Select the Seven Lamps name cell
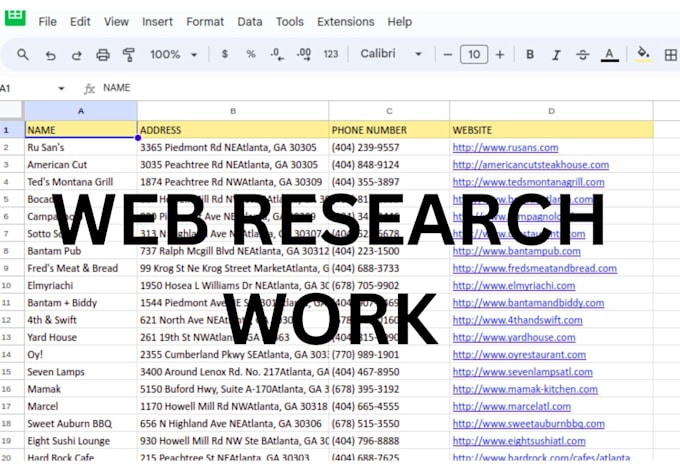Image resolution: width=680 pixels, height=471 pixels. coord(81,372)
